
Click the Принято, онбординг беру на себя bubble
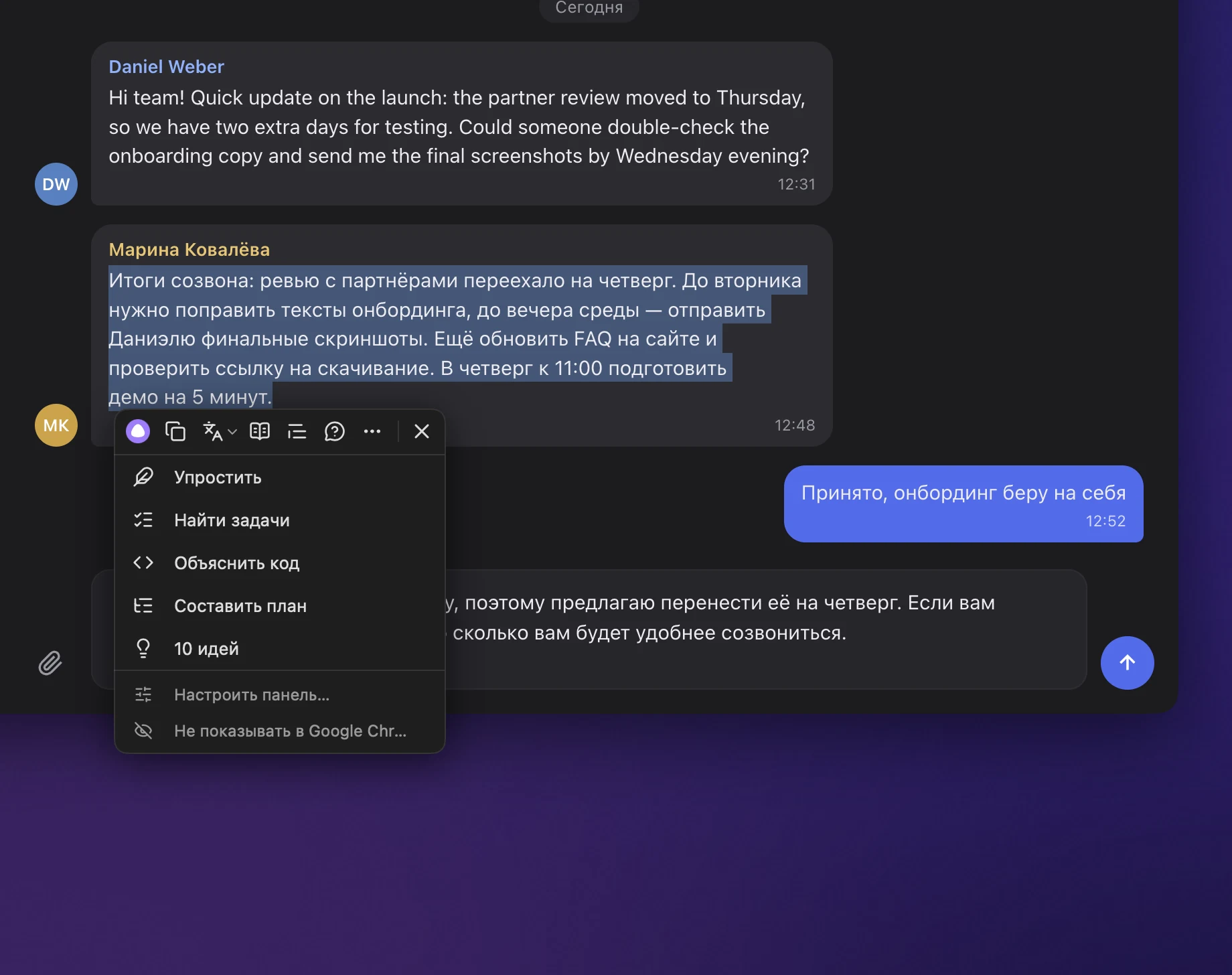[964, 504]
